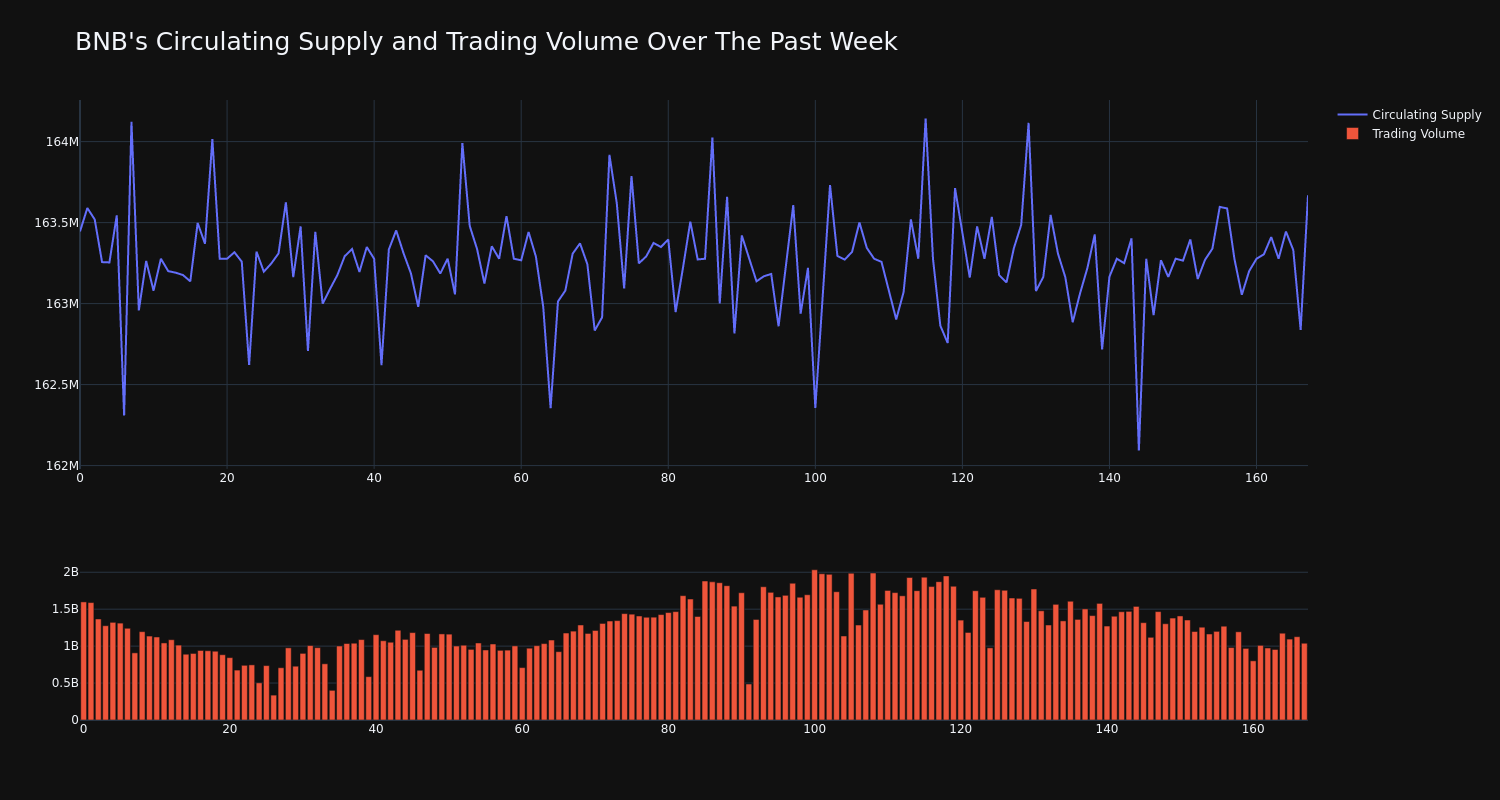Screen dimensions: 1500x800
Task: Click the 60 tick on the volume chart x-axis
Action: [522, 729]
